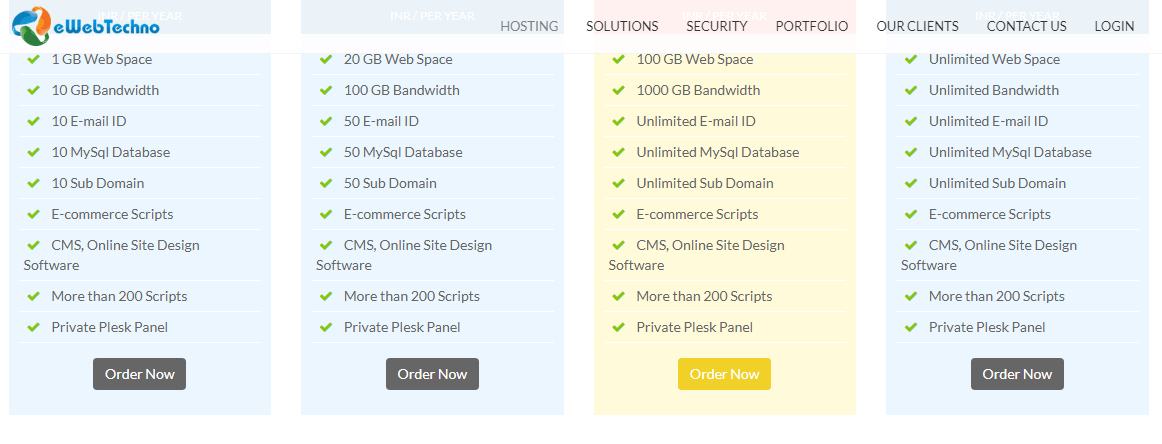Click the checkmark beside 100 GB Web Space
Screen dimensions: 1162x444
click(619, 59)
